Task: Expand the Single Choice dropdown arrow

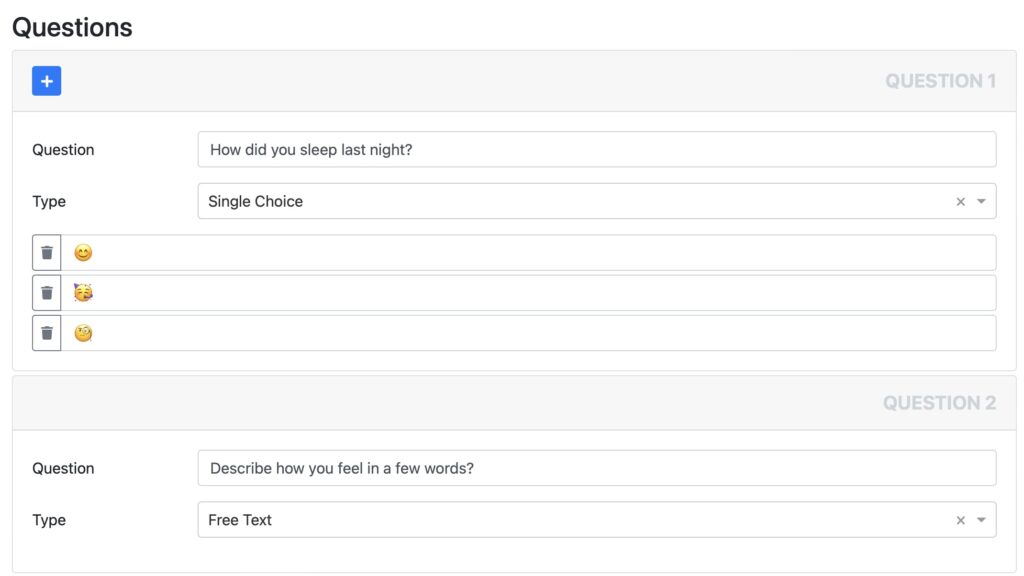Action: coord(981,202)
